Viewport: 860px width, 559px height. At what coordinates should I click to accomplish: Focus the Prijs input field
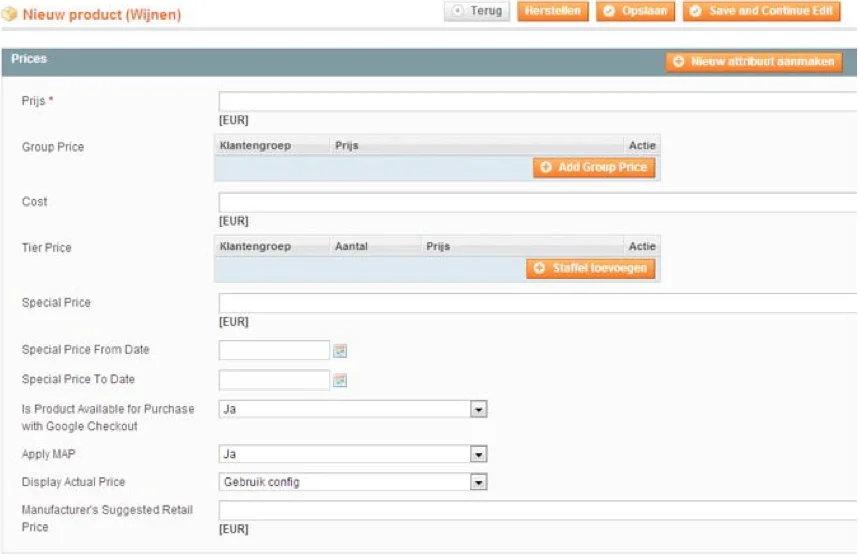[538, 101]
